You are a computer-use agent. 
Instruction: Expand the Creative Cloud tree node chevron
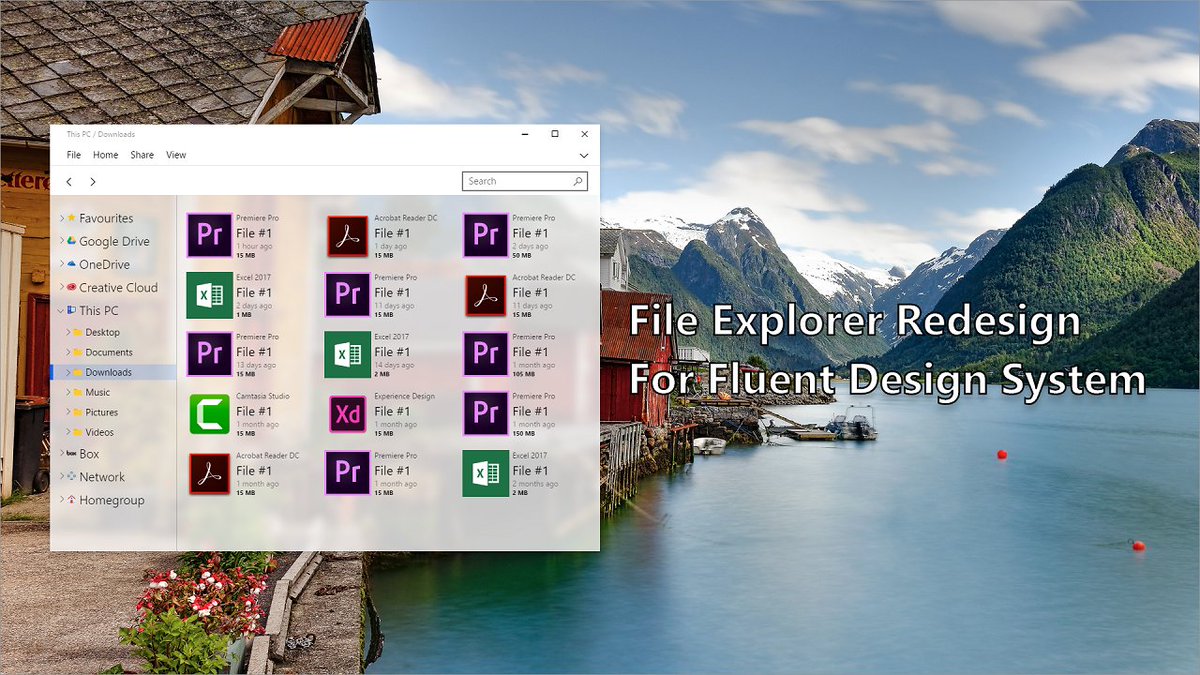coord(61,287)
